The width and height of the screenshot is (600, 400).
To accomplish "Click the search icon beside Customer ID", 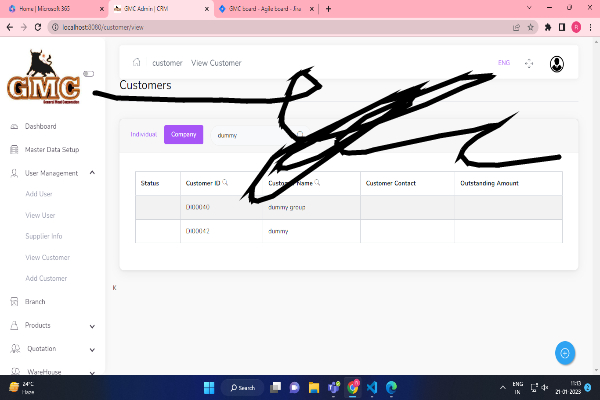I will click(226, 183).
